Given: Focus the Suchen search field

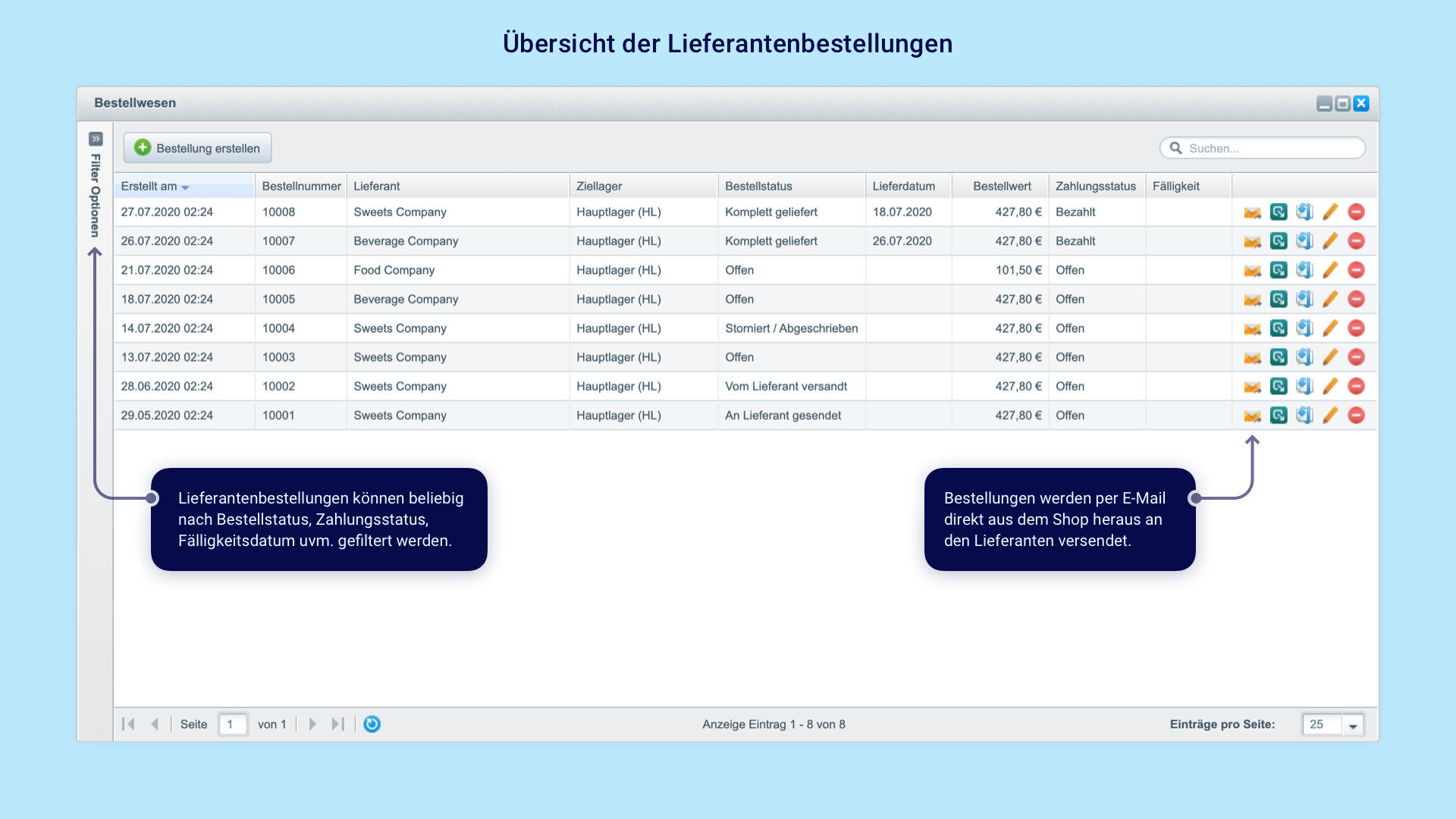Looking at the screenshot, I should click(1263, 148).
